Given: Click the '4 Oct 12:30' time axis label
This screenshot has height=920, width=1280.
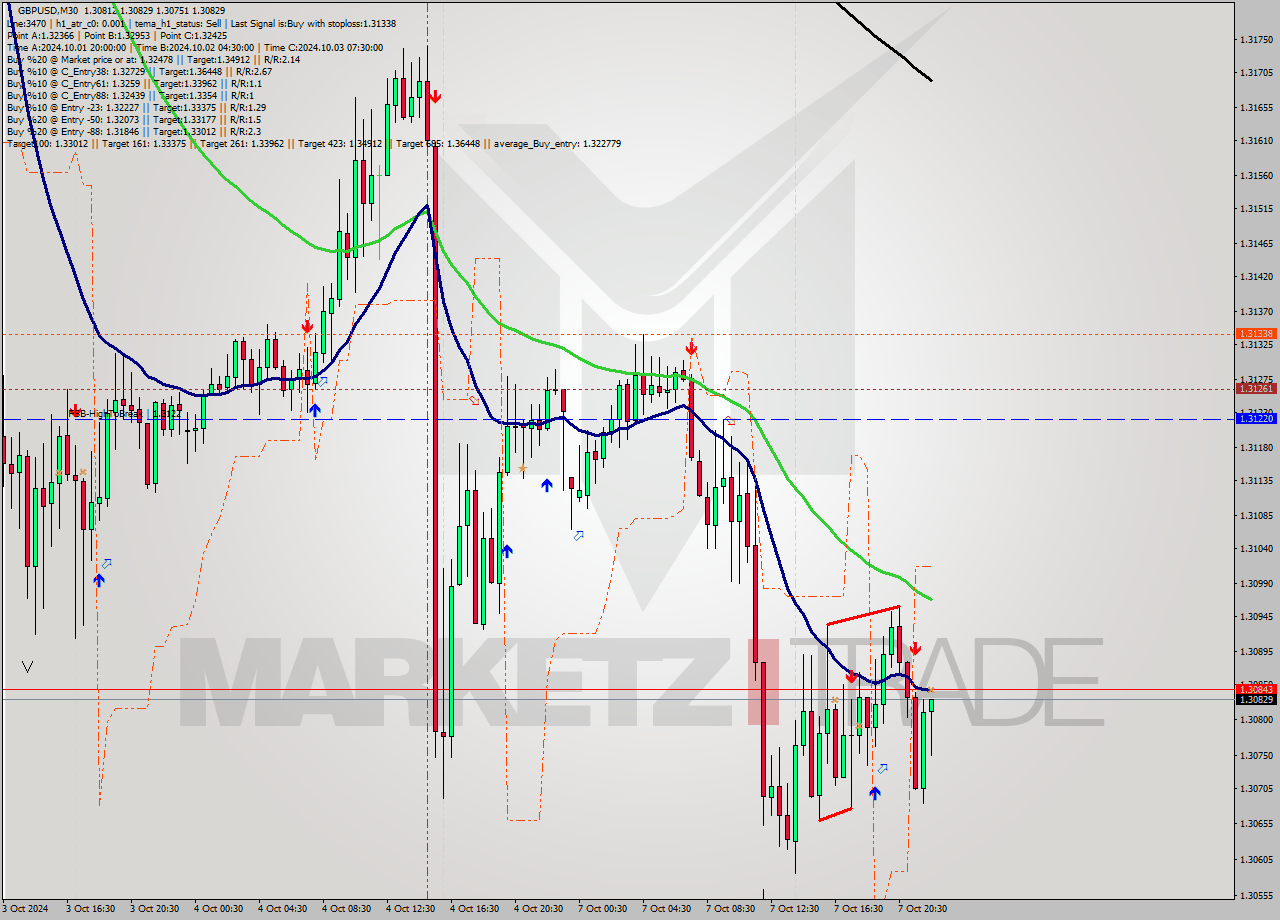Looking at the screenshot, I should click(411, 909).
